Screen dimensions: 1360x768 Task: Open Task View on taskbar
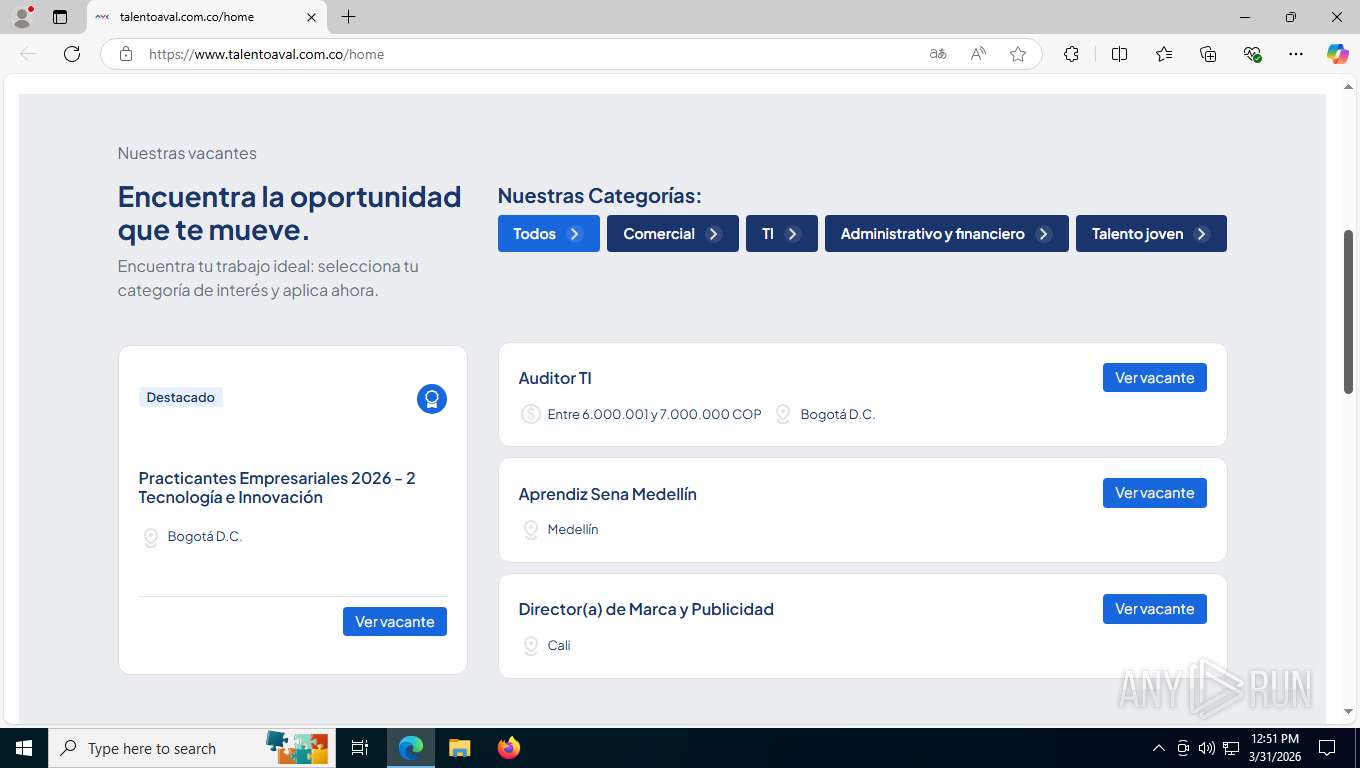(x=360, y=748)
